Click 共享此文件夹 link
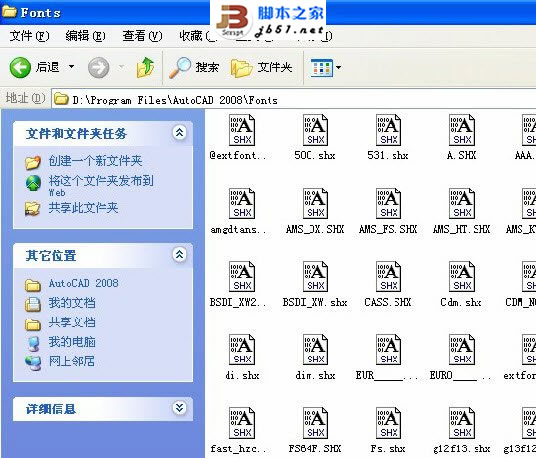The height and width of the screenshot is (458, 536). point(83,207)
